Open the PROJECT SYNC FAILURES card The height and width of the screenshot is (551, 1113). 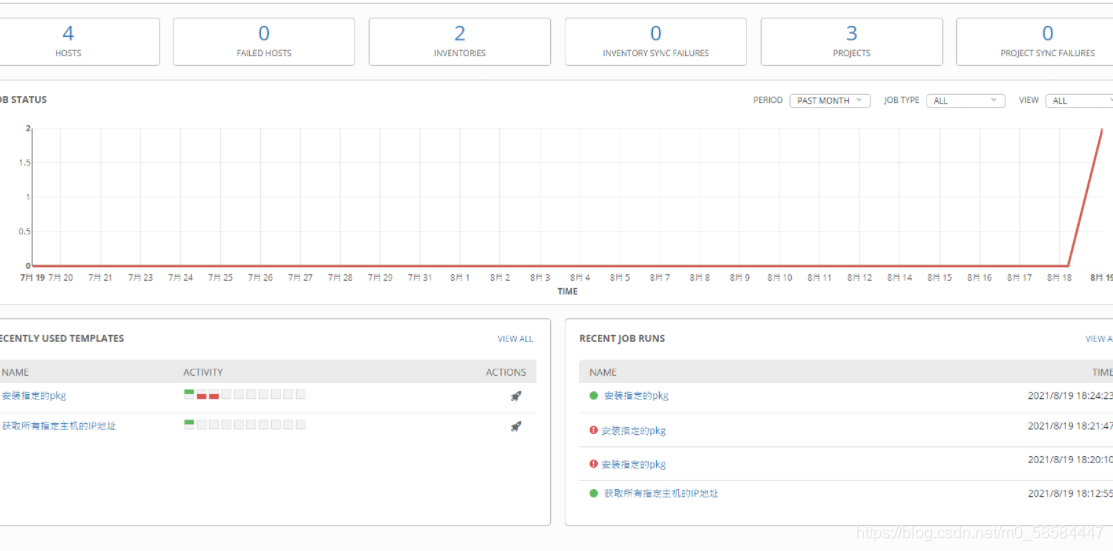click(x=1035, y=42)
